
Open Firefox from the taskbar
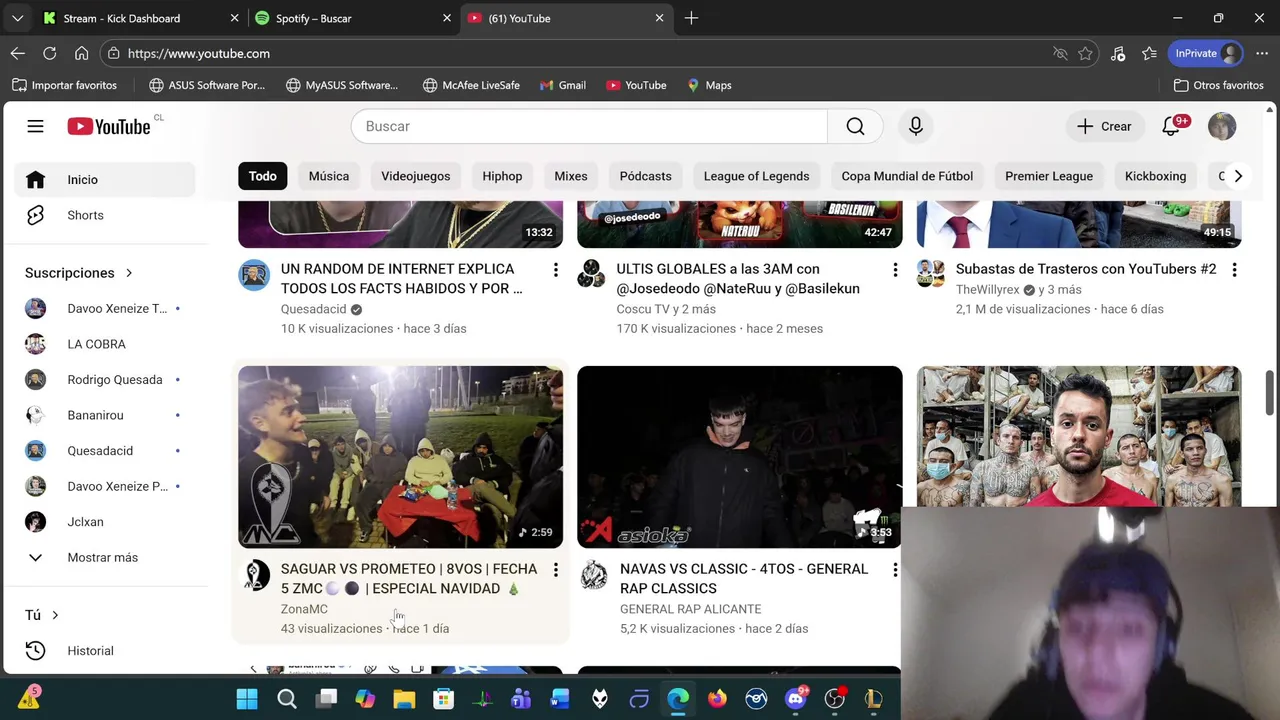coord(717,699)
